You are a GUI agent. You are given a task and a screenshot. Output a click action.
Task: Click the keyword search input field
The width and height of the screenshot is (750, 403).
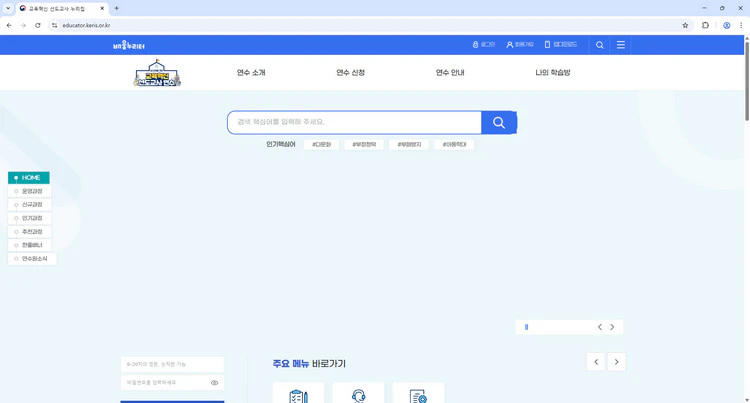pos(355,122)
